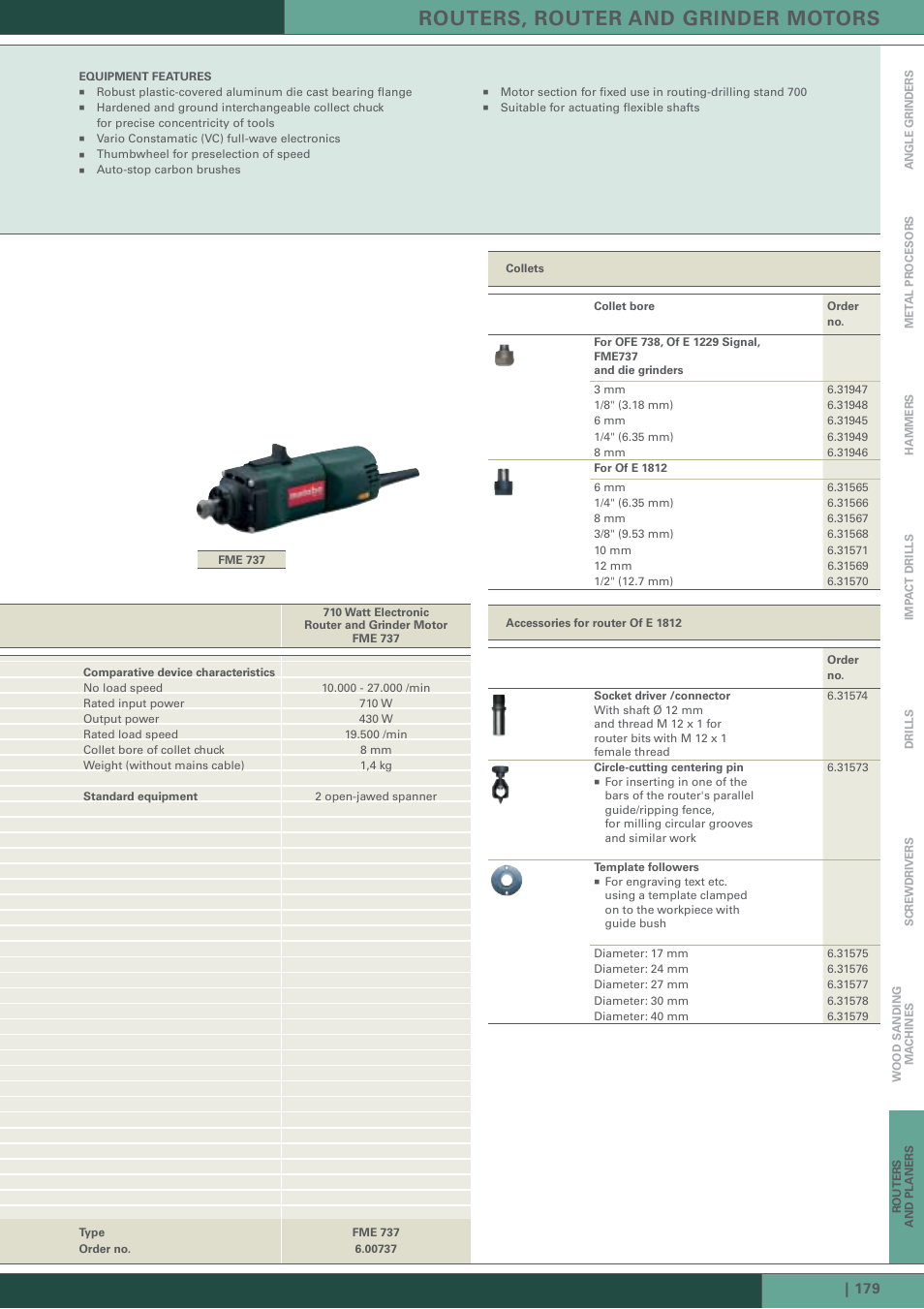Click the page title ROUTERS, ROUTER AND GRINDER MOTORS
Image resolution: width=924 pixels, height=1309 pixels.
649,17
